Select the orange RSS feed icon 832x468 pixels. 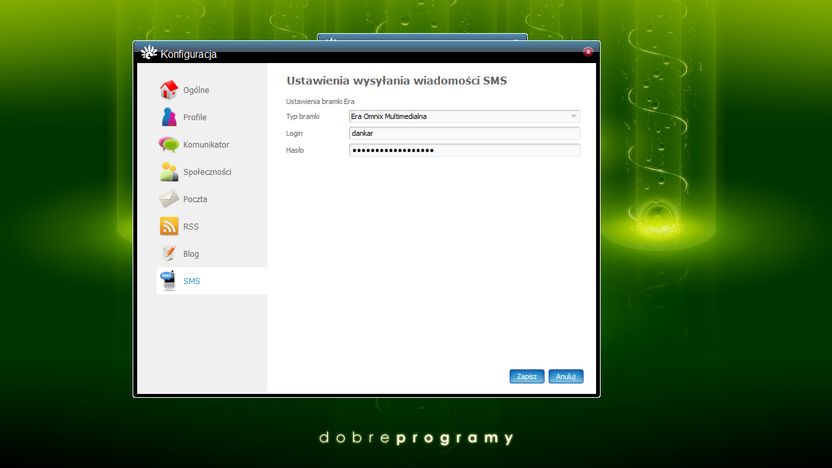point(169,226)
